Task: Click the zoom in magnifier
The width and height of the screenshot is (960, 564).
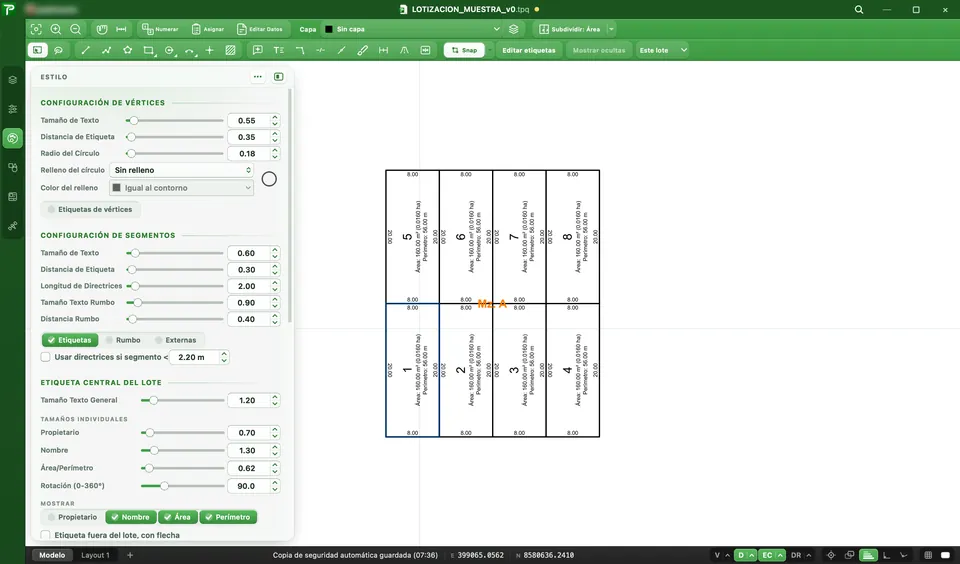Action: coord(56,29)
